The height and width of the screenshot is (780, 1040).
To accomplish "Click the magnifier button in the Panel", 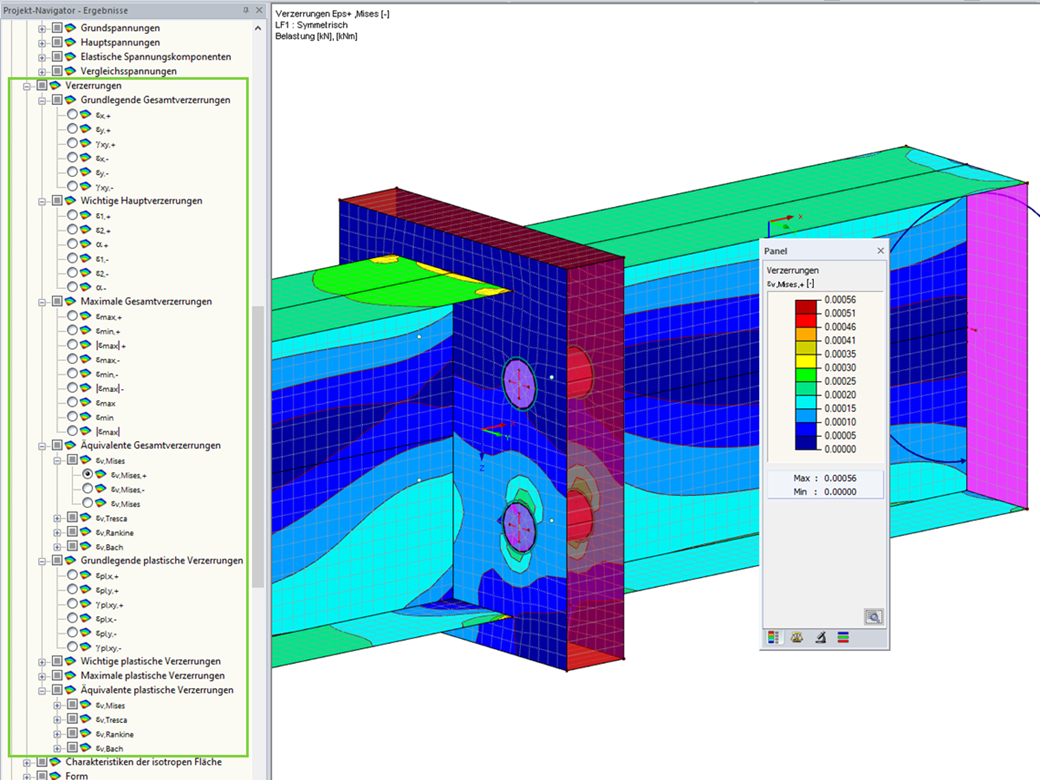I will [874, 617].
